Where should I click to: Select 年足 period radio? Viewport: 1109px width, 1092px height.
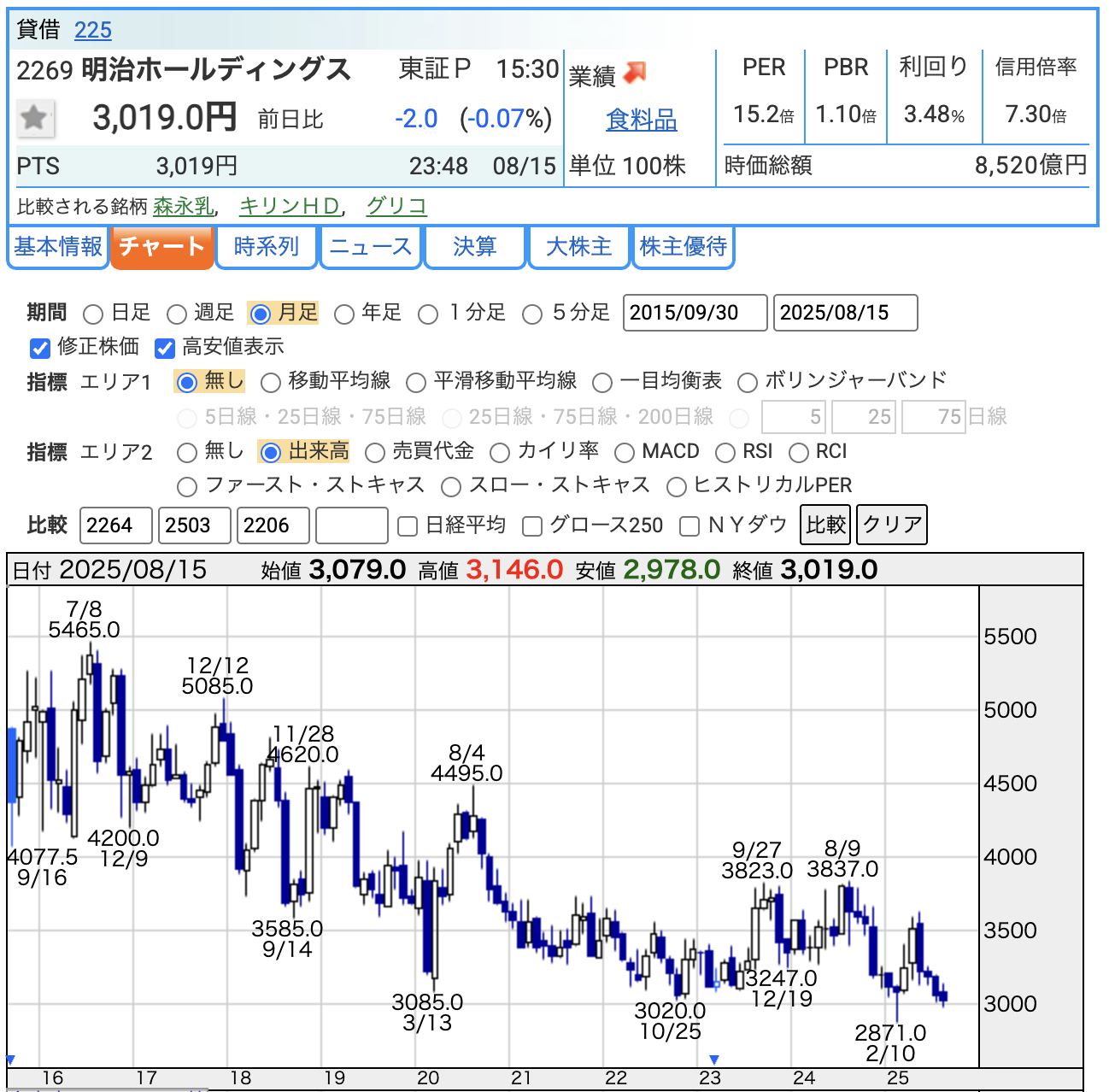344,314
